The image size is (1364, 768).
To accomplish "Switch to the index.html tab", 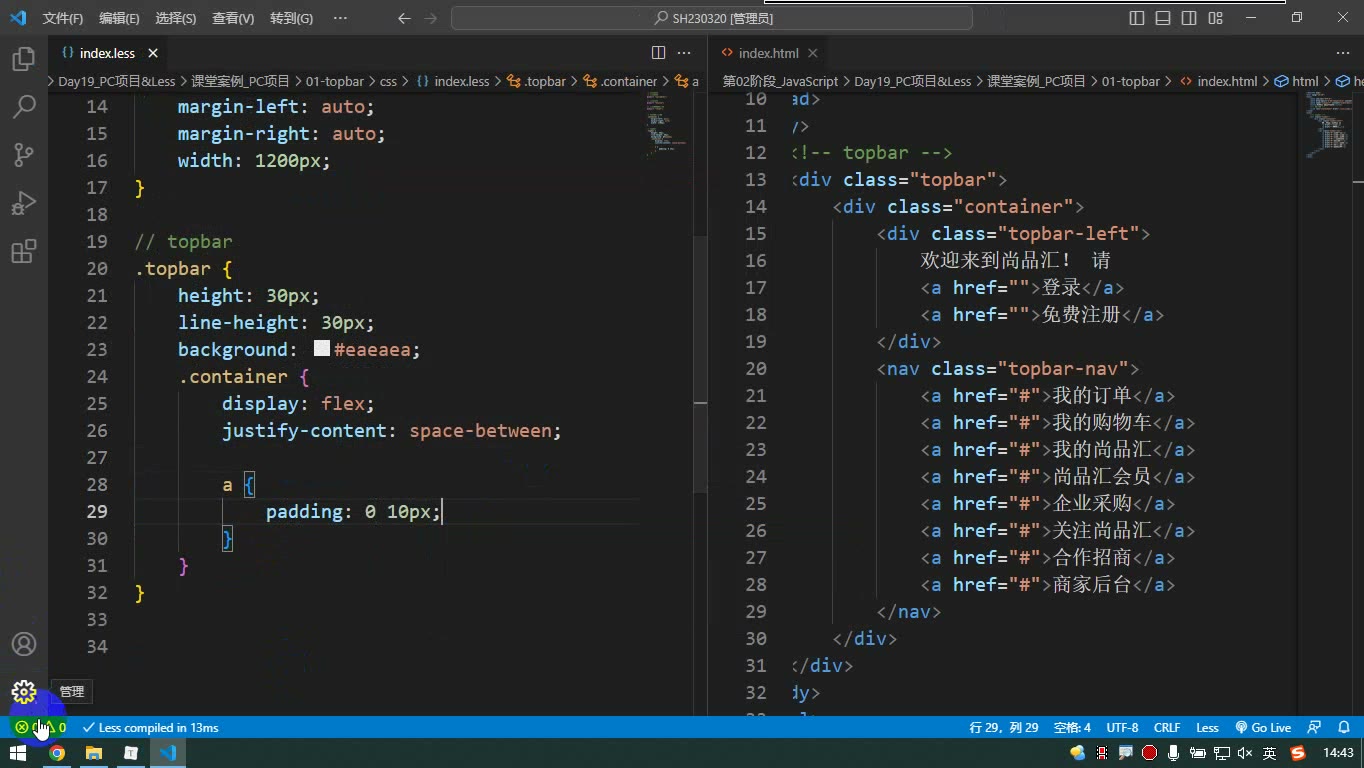I will 768,53.
